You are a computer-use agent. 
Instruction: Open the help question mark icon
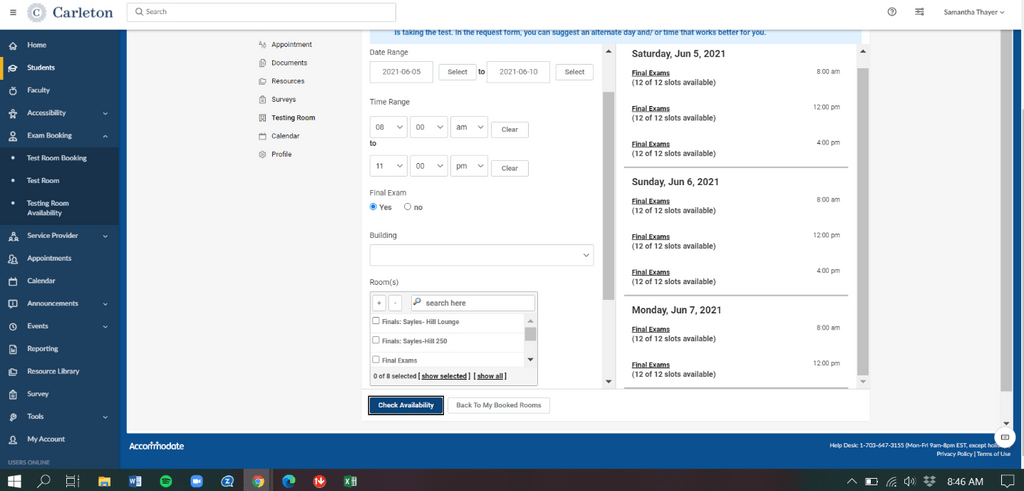892,12
